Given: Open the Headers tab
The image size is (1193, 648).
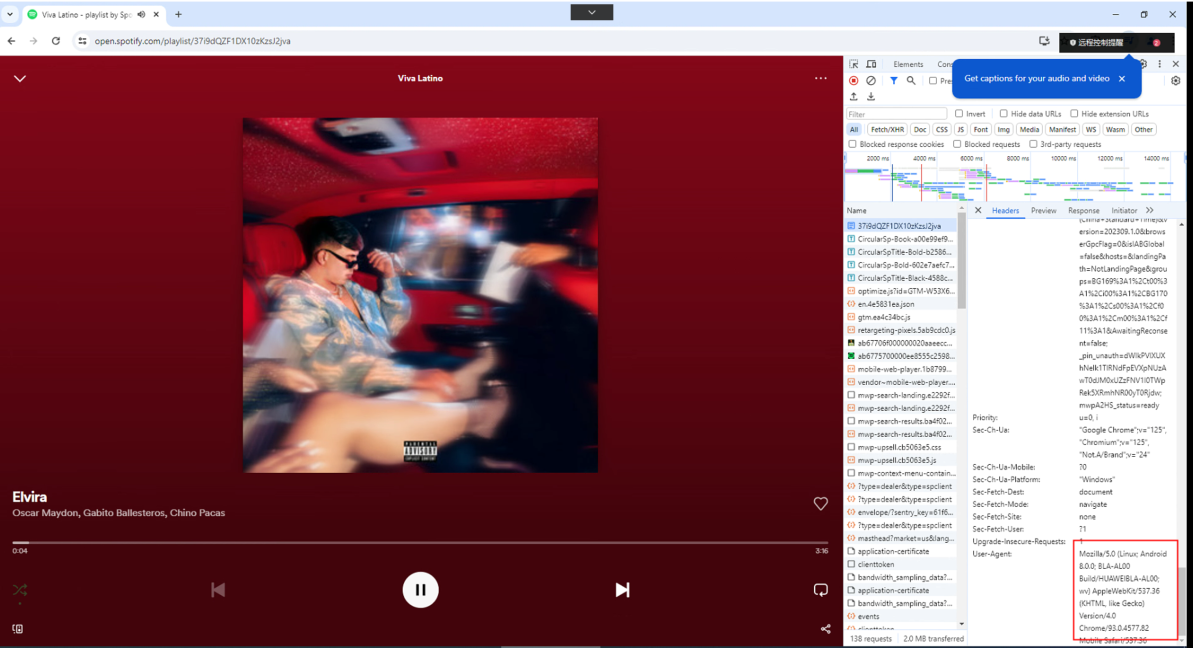Looking at the screenshot, I should pyautogui.click(x=1005, y=211).
